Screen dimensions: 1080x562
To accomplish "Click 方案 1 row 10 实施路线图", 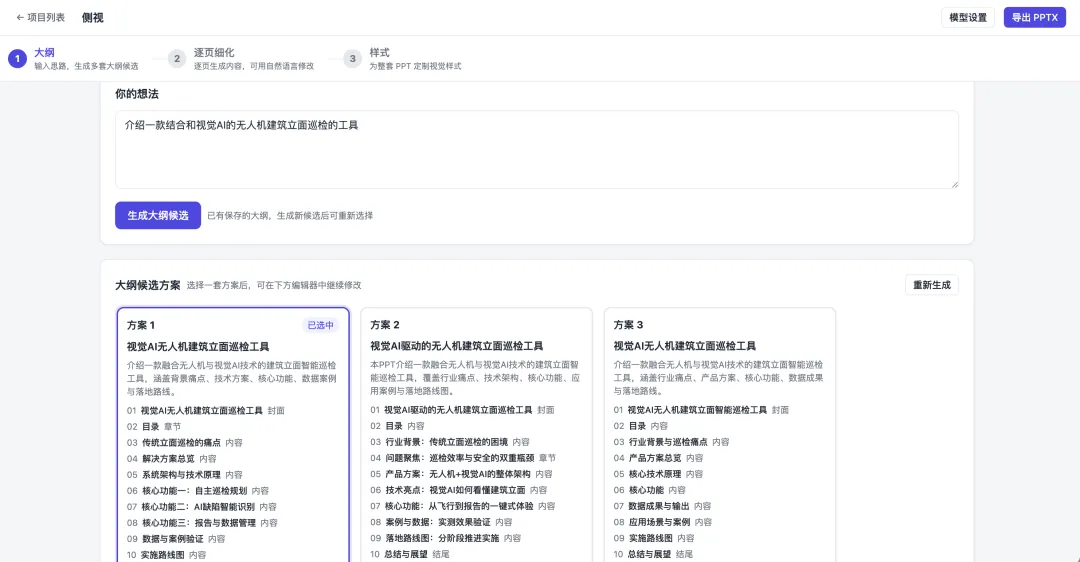I will click(166, 554).
